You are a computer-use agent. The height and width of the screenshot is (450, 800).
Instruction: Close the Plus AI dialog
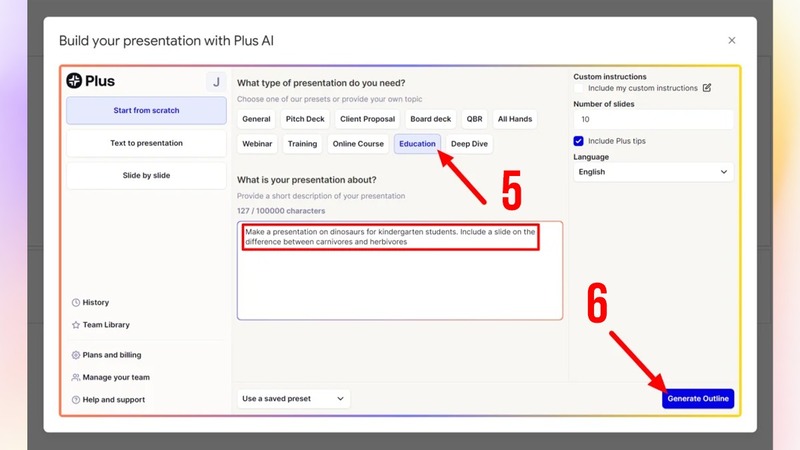tap(732, 40)
